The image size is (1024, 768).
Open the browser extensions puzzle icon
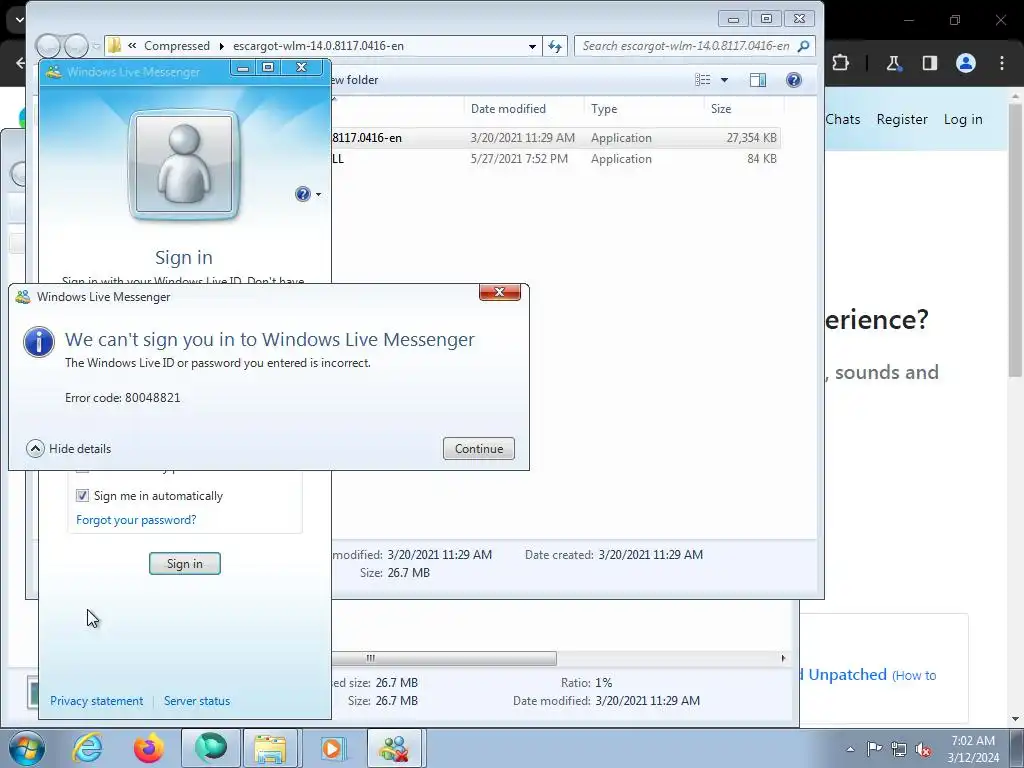coord(840,63)
